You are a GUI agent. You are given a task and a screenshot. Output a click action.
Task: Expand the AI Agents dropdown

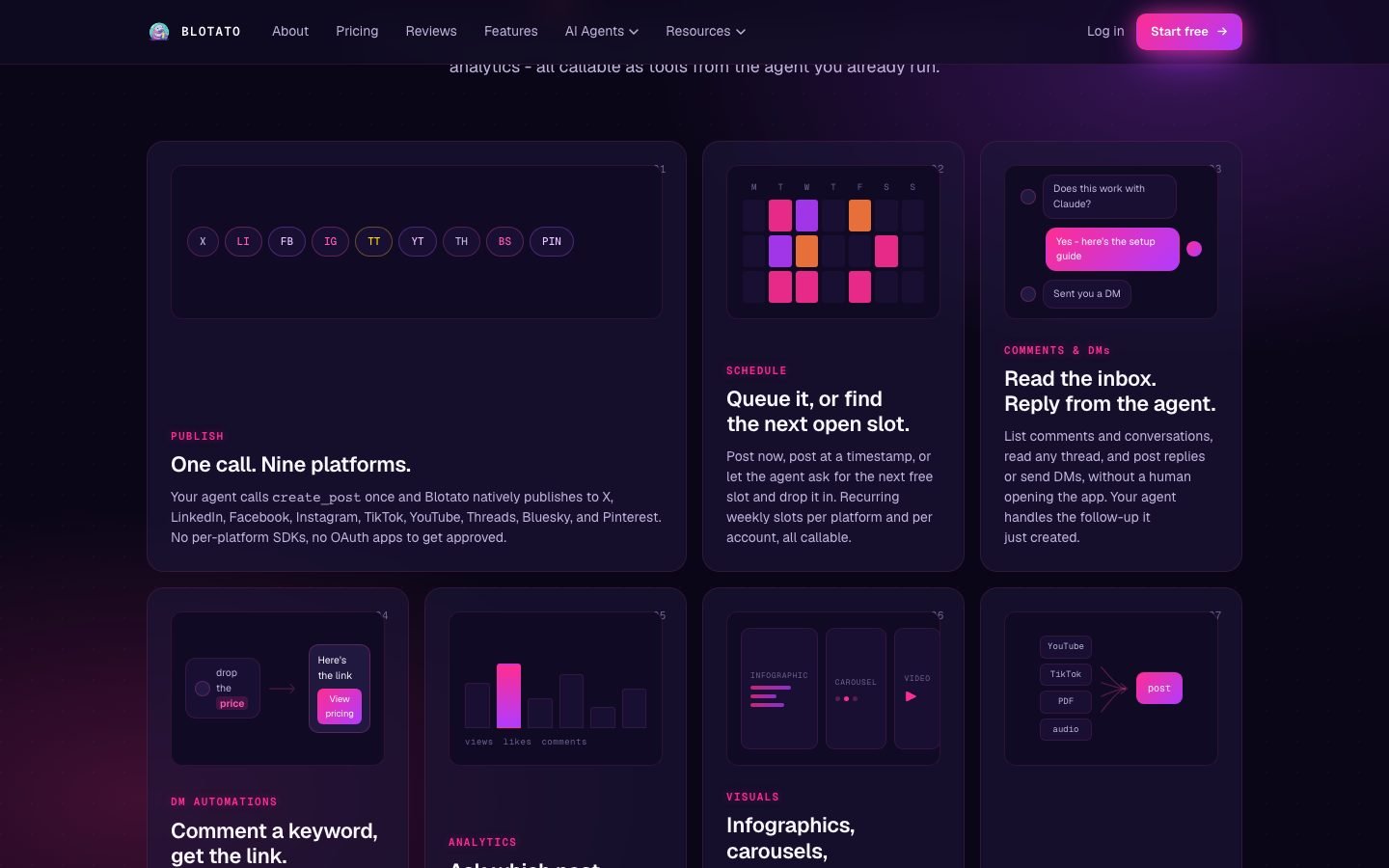point(602,32)
